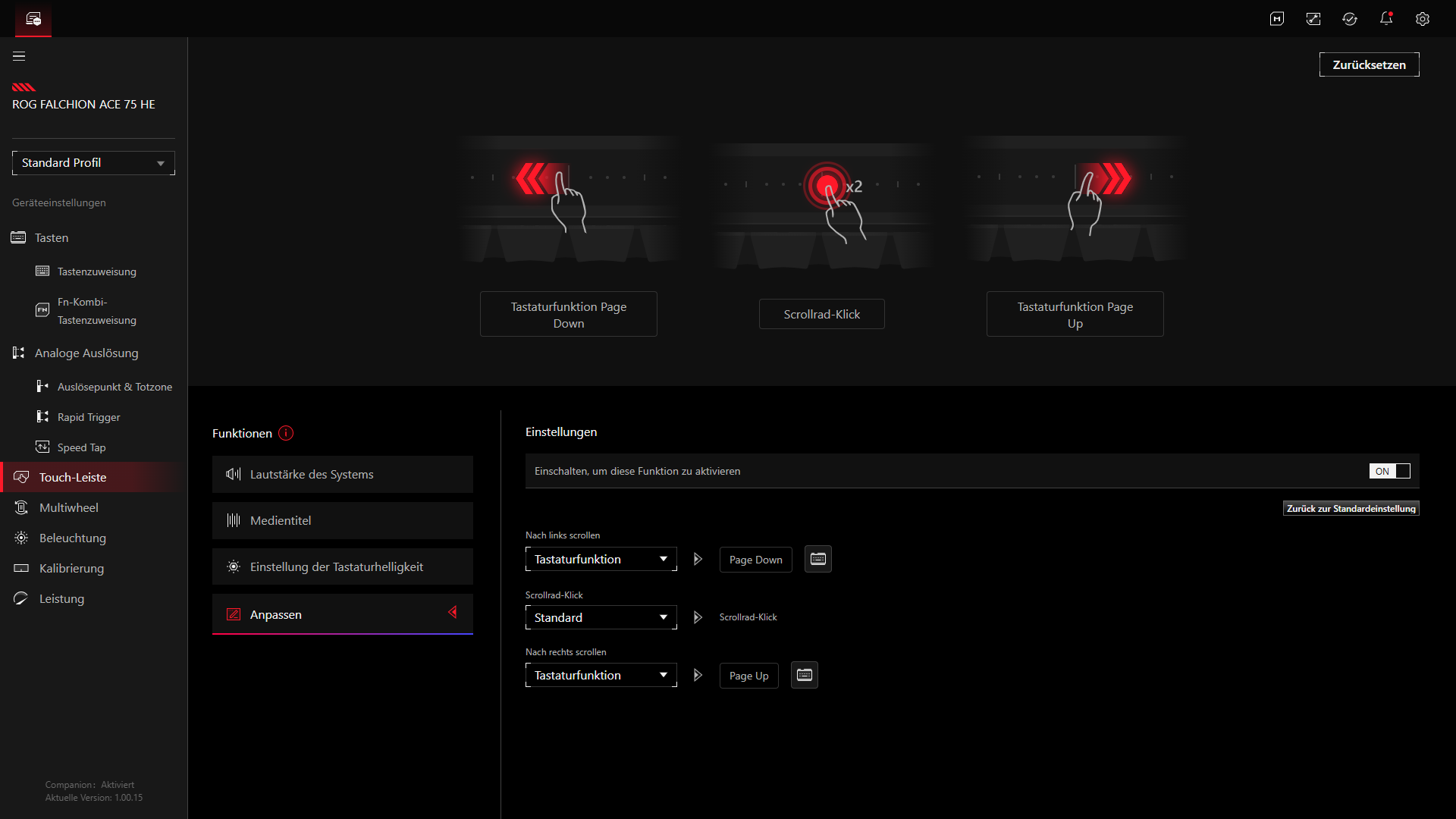Open the Scrollrad-Klick Standard dropdown
This screenshot has width=1456, height=819.
click(601, 617)
